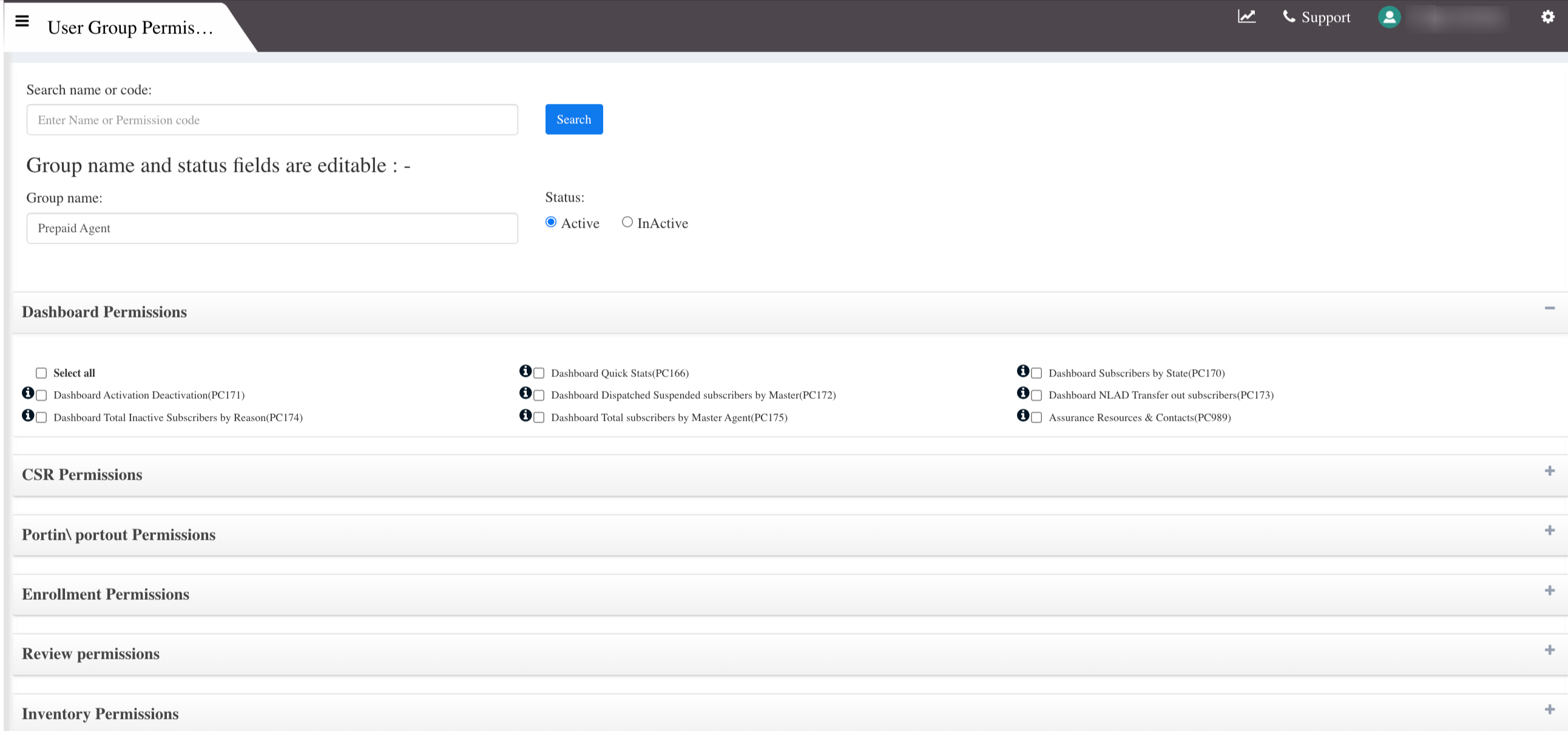Viewport: 1568px width, 731px height.
Task: Show info for Dashboard Quick Stats(PC166)
Action: (525, 371)
